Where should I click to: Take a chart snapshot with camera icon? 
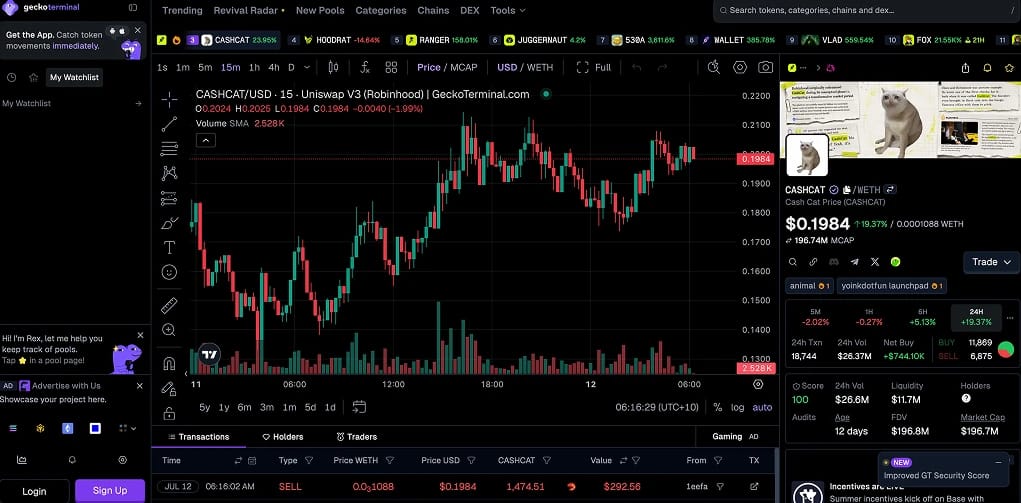click(x=766, y=67)
